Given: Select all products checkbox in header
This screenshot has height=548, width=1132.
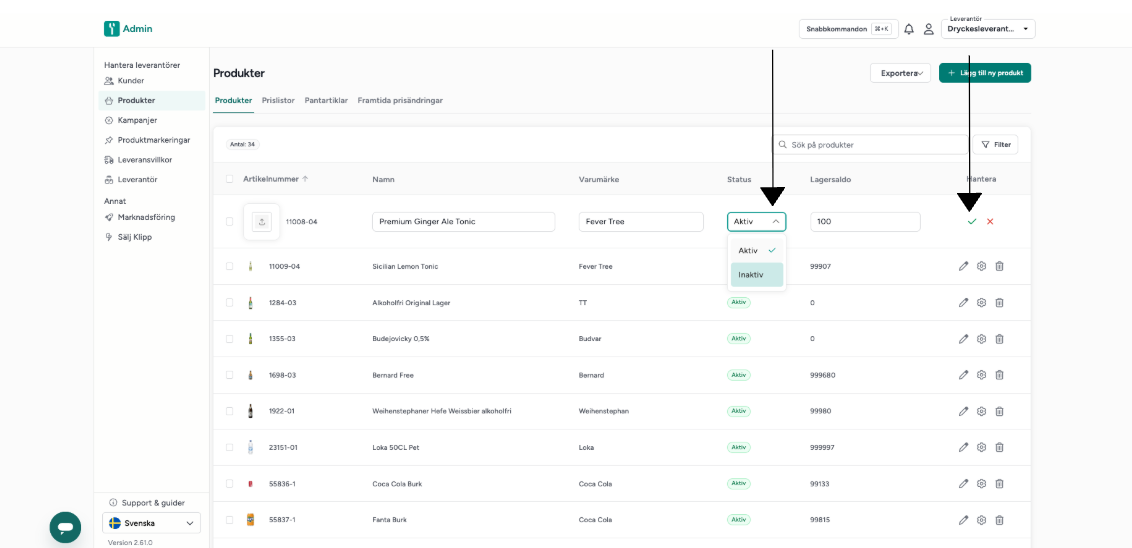Looking at the screenshot, I should pos(230,179).
